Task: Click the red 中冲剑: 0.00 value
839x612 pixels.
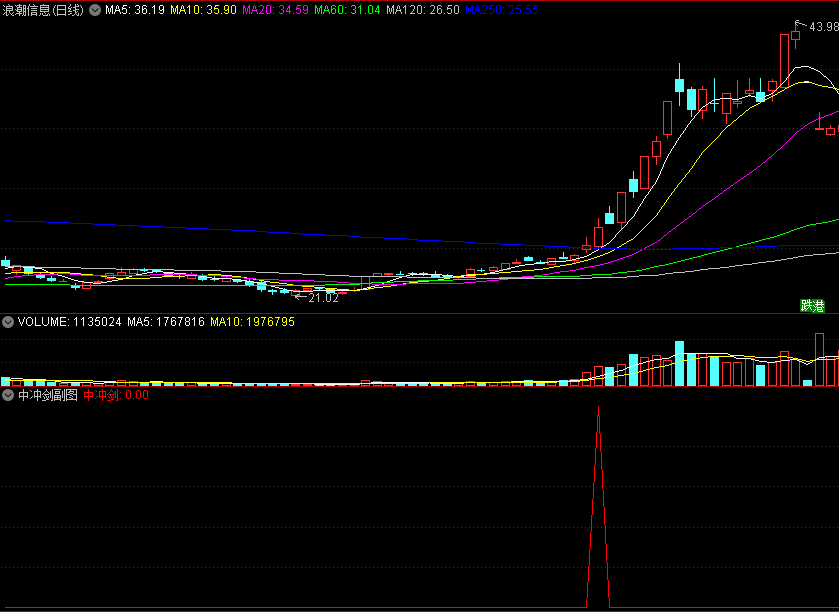Action: coord(116,395)
